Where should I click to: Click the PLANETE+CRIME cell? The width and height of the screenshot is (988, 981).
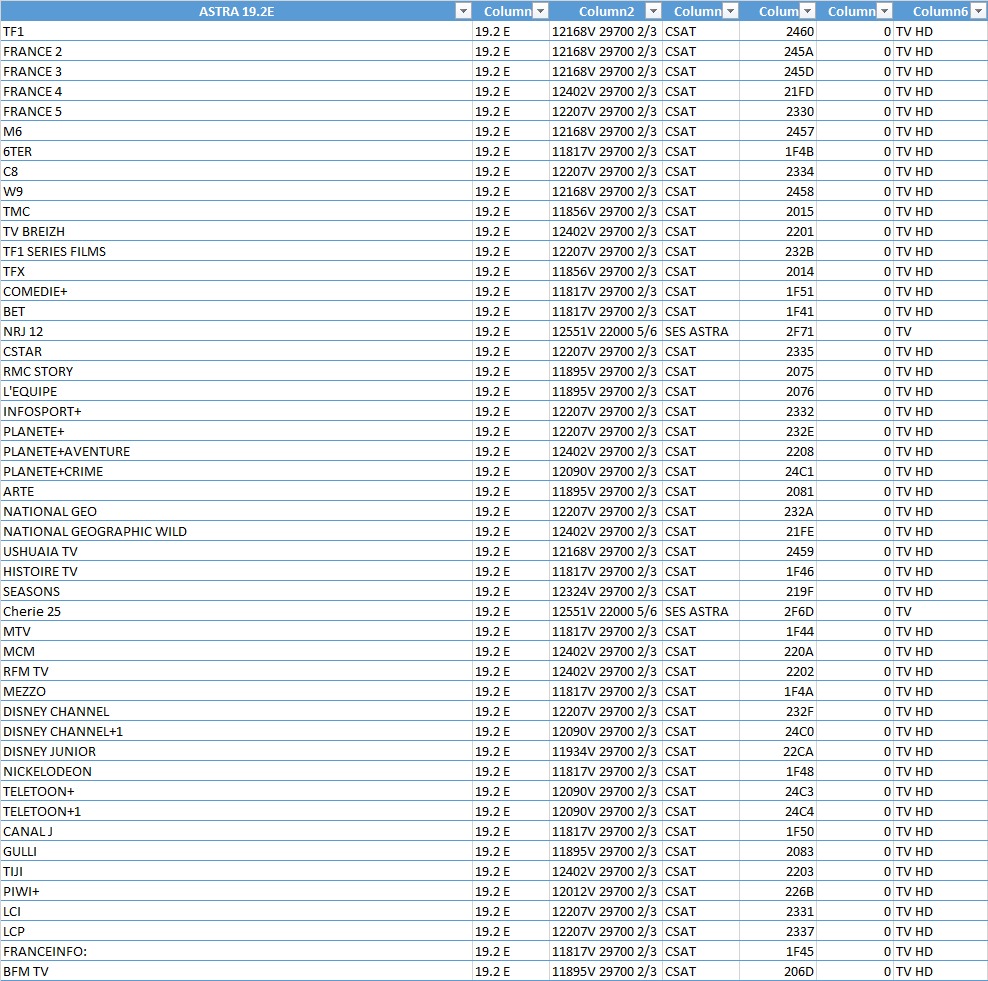[x=236, y=471]
